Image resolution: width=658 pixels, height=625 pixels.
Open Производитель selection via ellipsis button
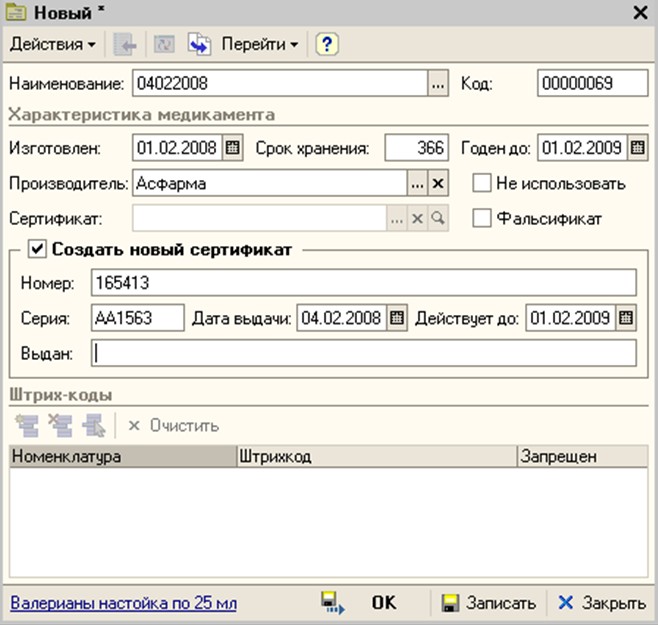pos(417,184)
